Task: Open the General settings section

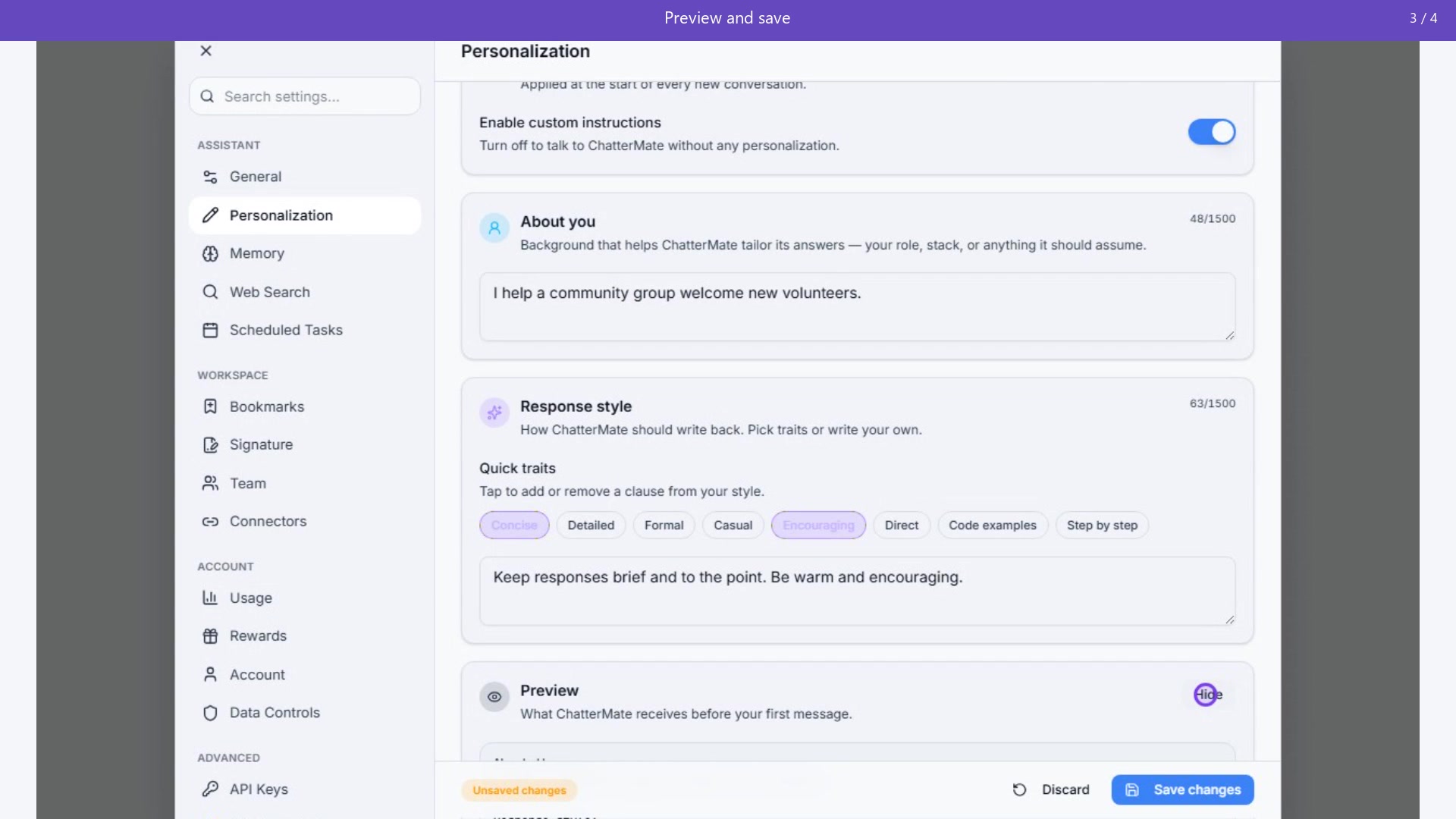Action: point(305,177)
